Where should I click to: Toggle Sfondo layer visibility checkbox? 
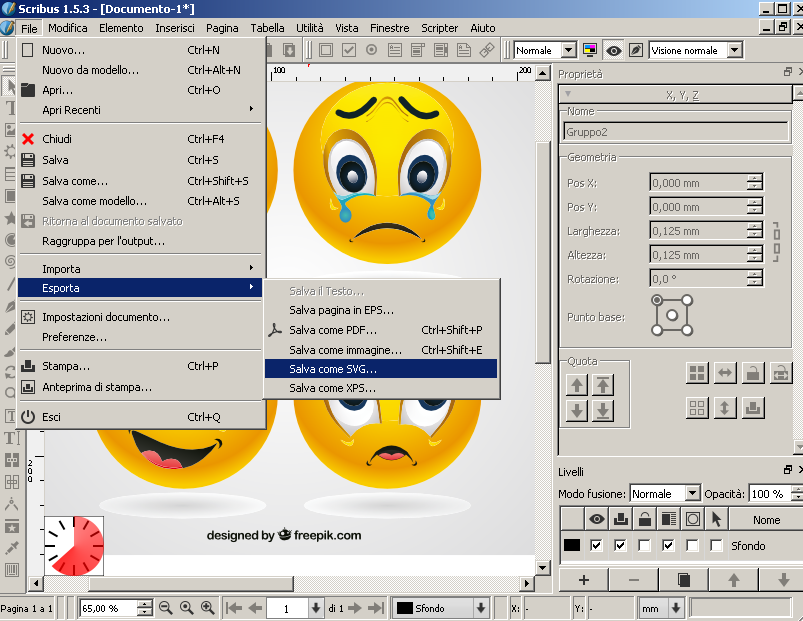[596, 546]
